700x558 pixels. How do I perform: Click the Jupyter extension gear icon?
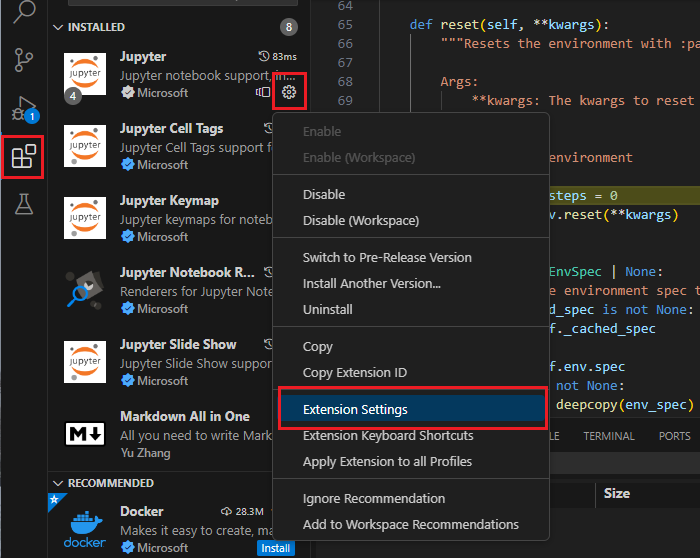click(289, 92)
